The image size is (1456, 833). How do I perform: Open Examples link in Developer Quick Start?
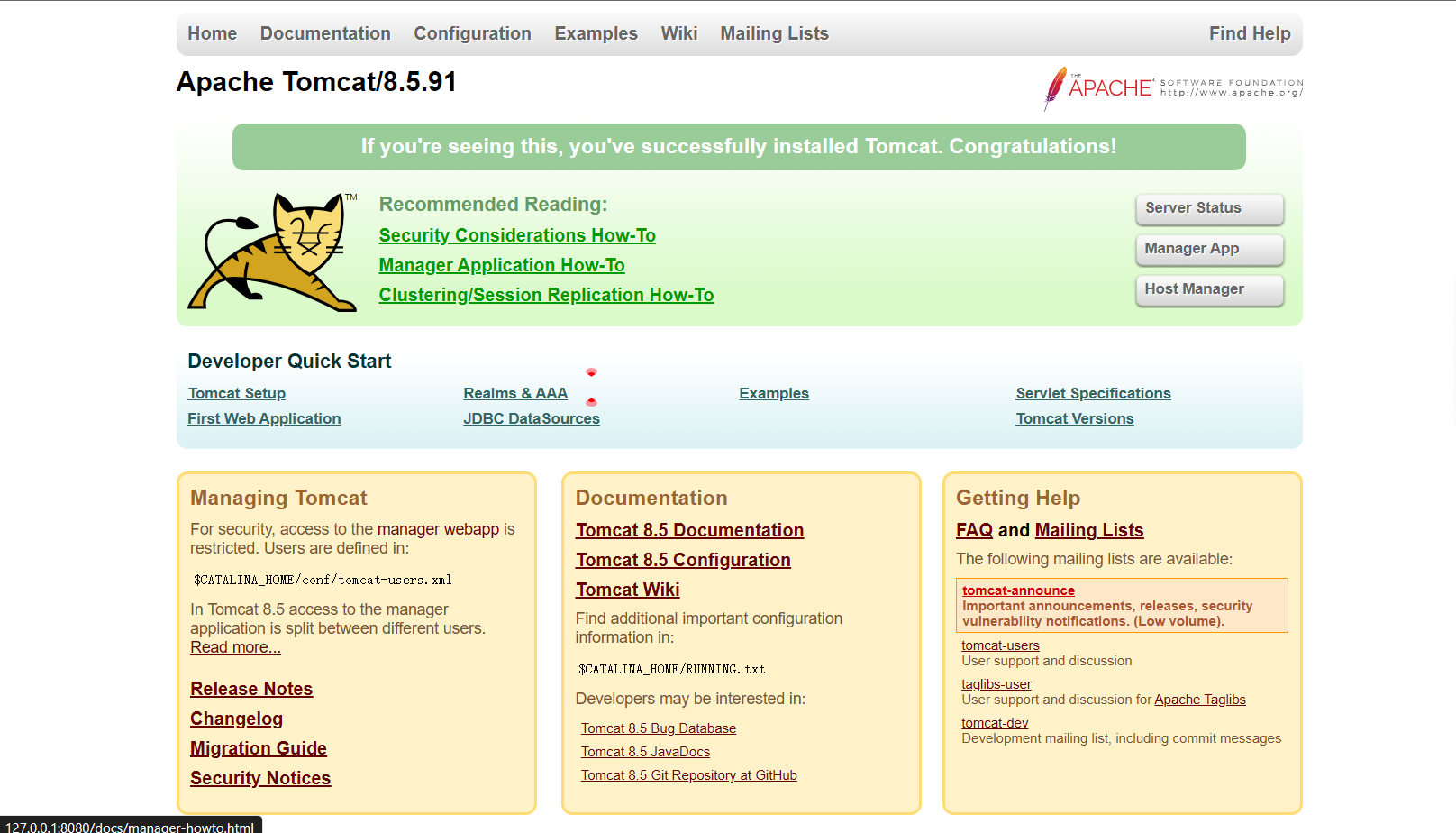pos(774,393)
